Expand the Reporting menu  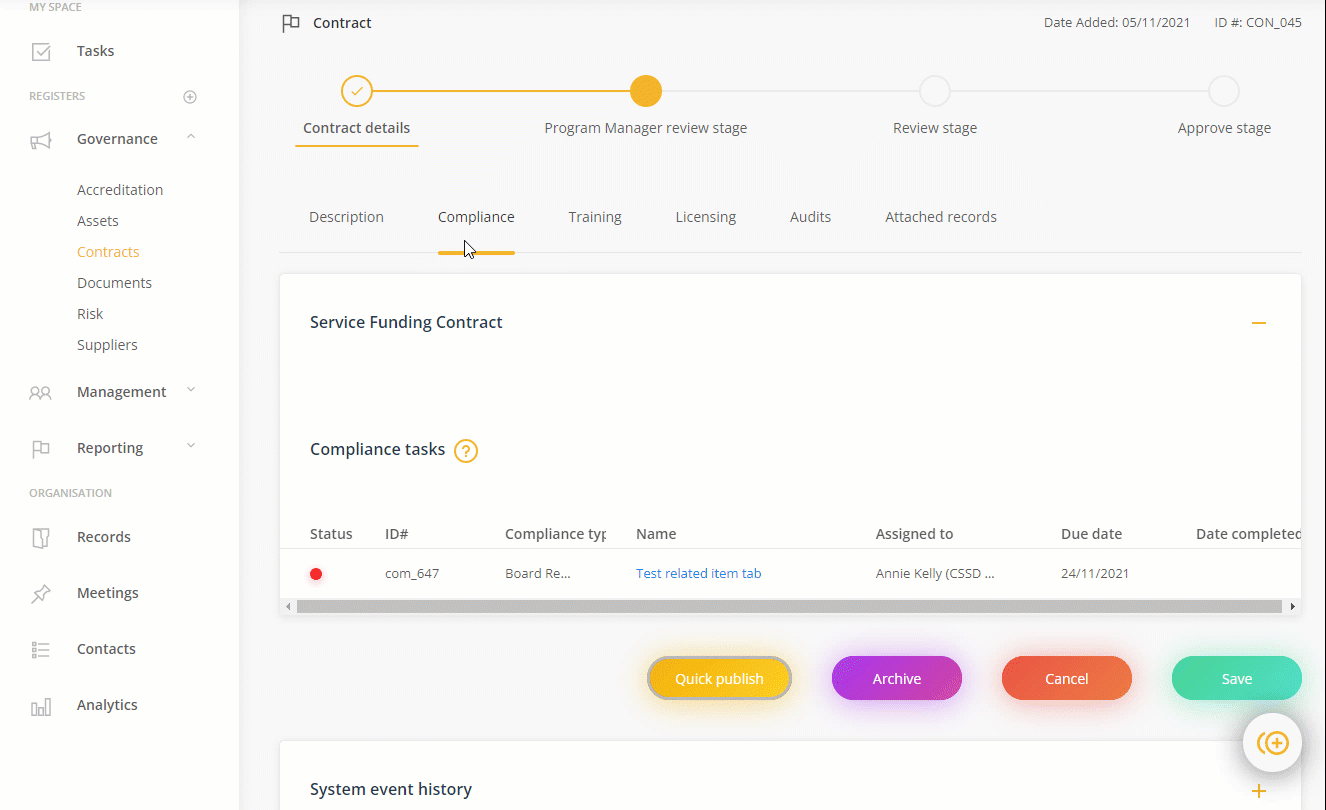click(190, 448)
